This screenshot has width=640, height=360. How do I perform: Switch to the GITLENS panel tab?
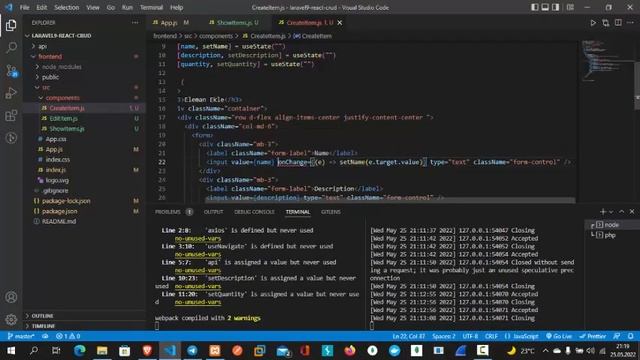[x=331, y=212]
